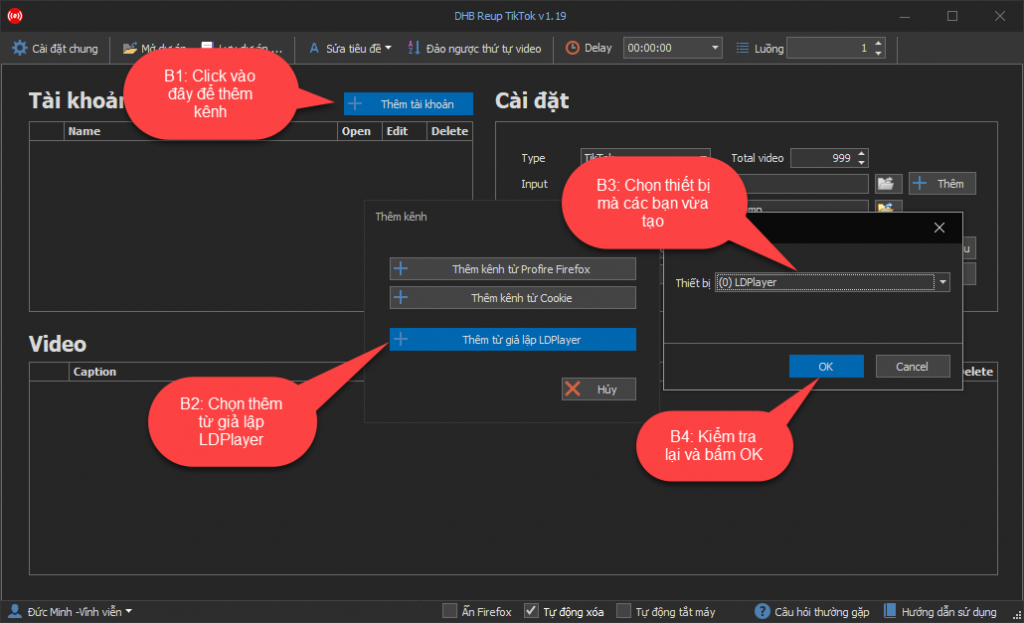Click the Delay clock icon

(x=572, y=48)
